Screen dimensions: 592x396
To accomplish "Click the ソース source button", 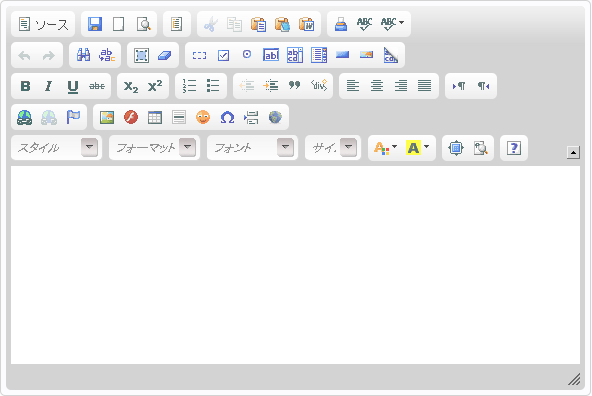I will 43,24.
